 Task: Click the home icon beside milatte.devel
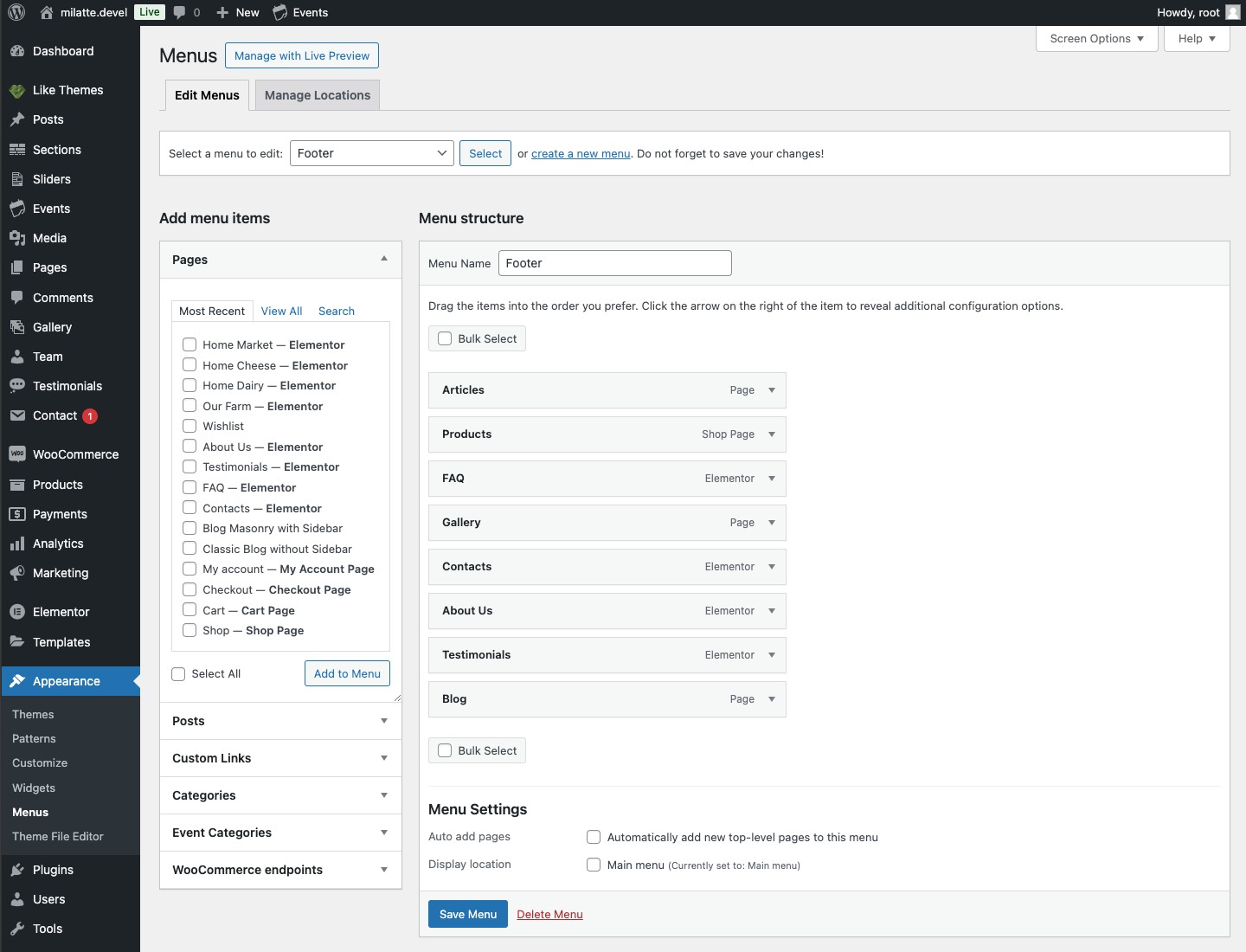tap(47, 12)
